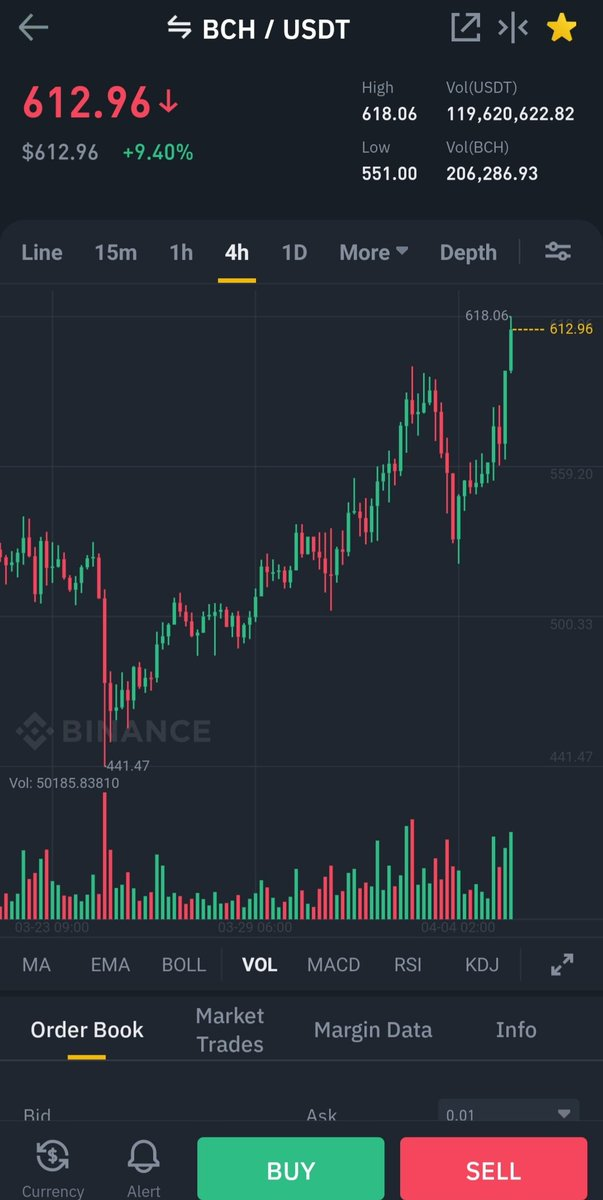603x1200 pixels.
Task: Select the Market Trades tab
Action: 230,1030
